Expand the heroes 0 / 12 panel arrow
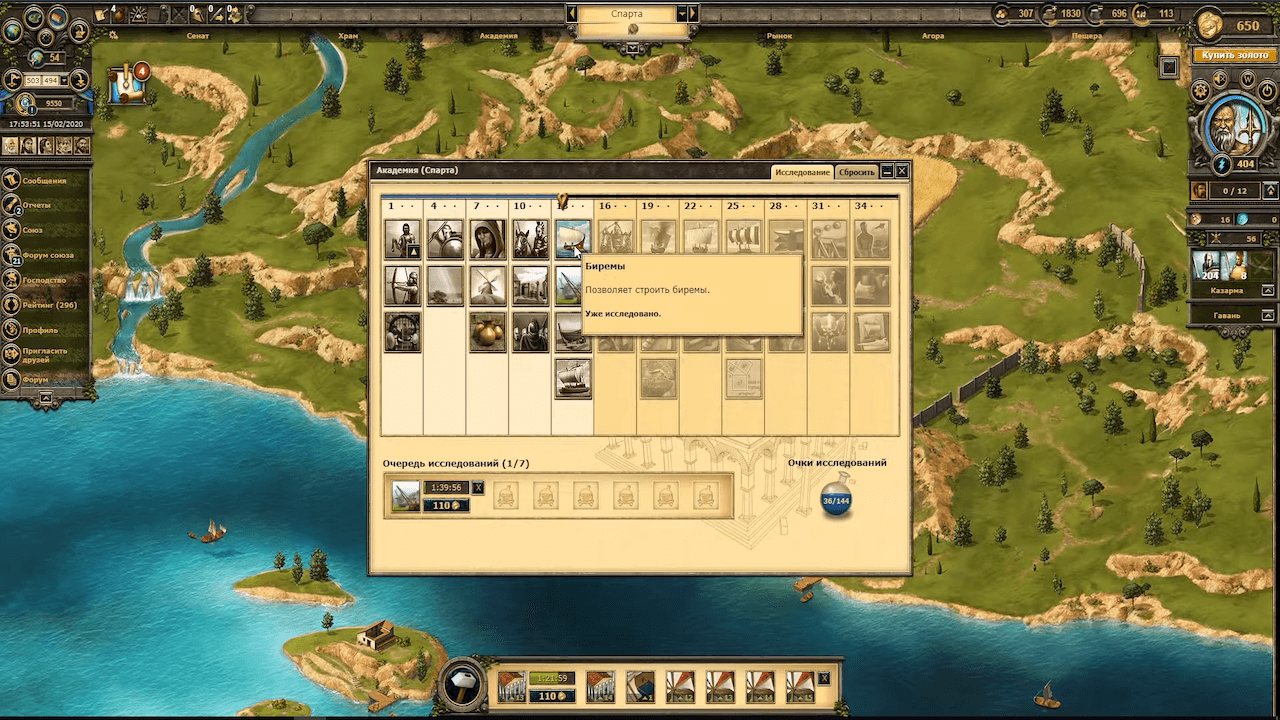1280x720 pixels. click(1269, 190)
